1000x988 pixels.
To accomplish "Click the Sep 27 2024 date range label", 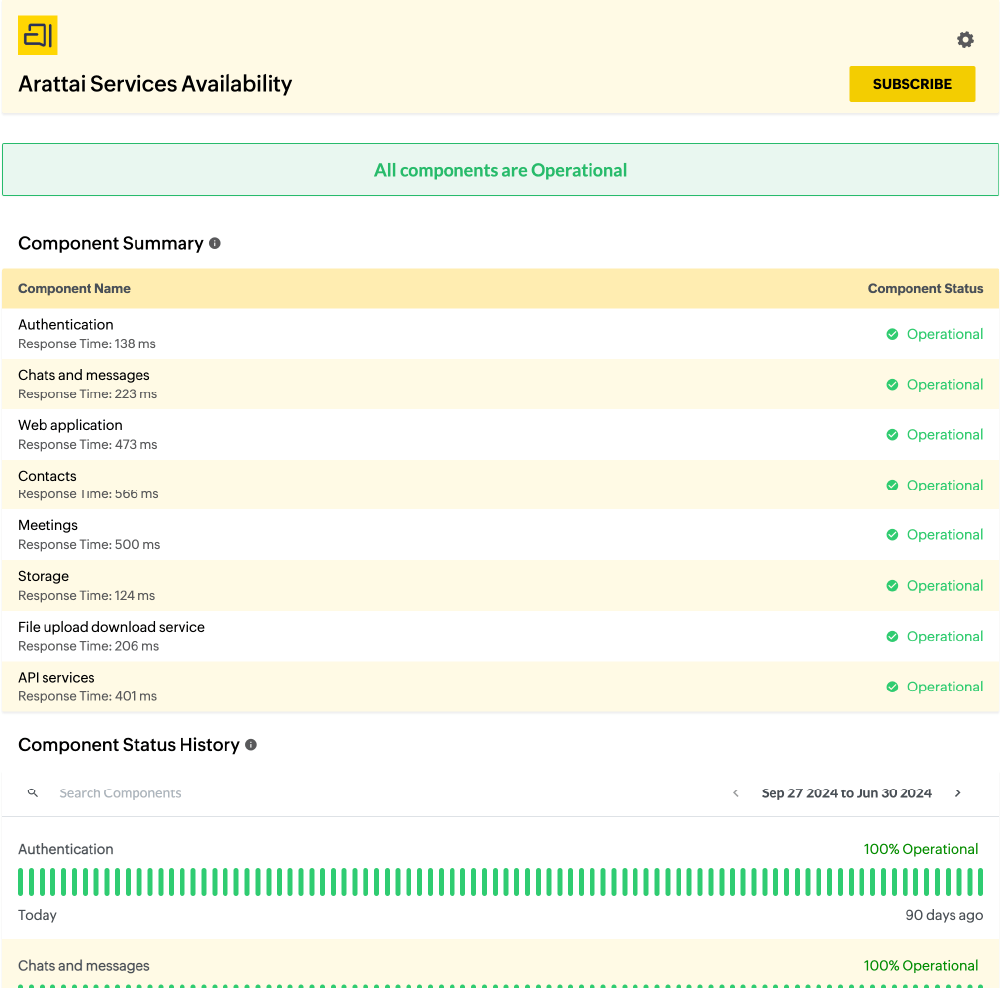I will 846,793.
